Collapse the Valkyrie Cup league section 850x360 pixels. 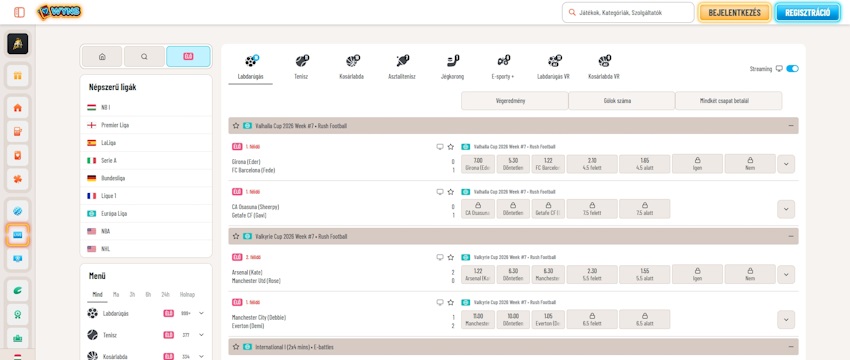coord(791,236)
